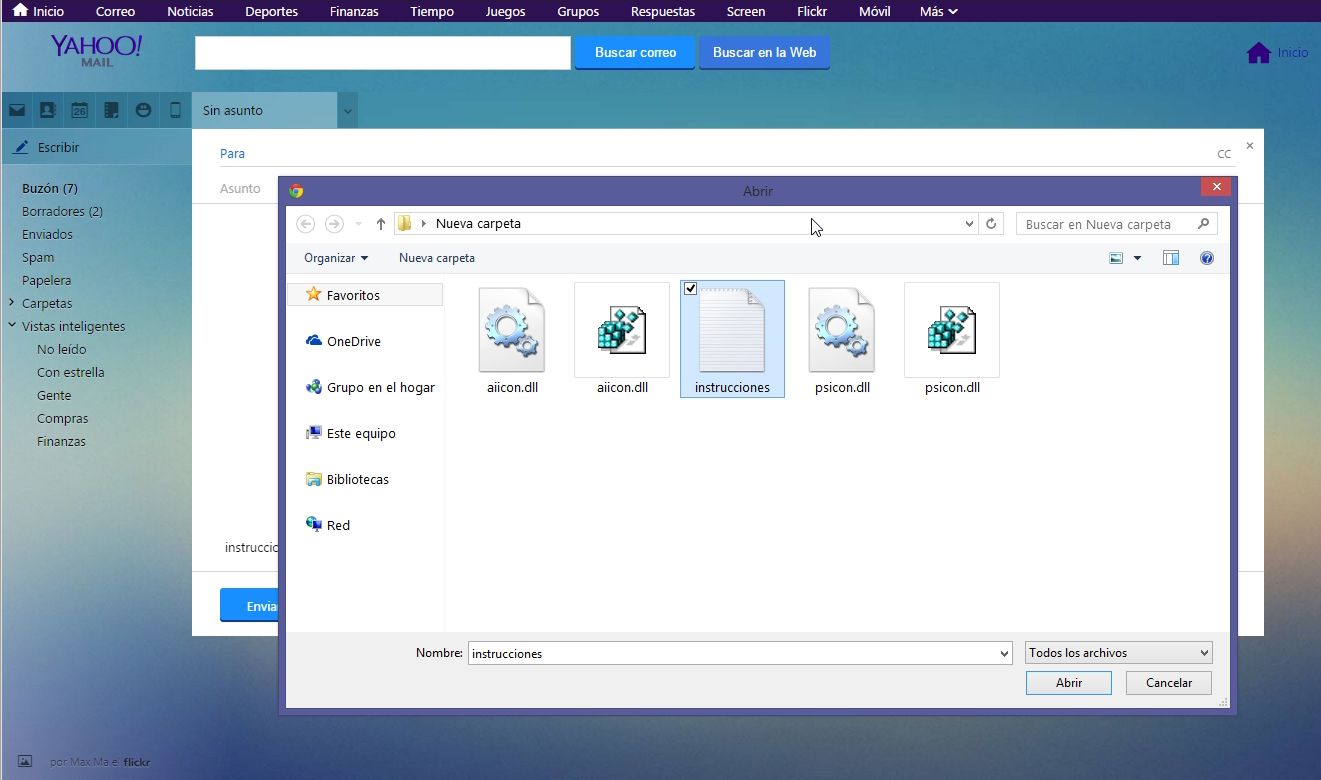The height and width of the screenshot is (780, 1321).
Task: Select the second aiicon.dll cube file
Action: point(622,340)
